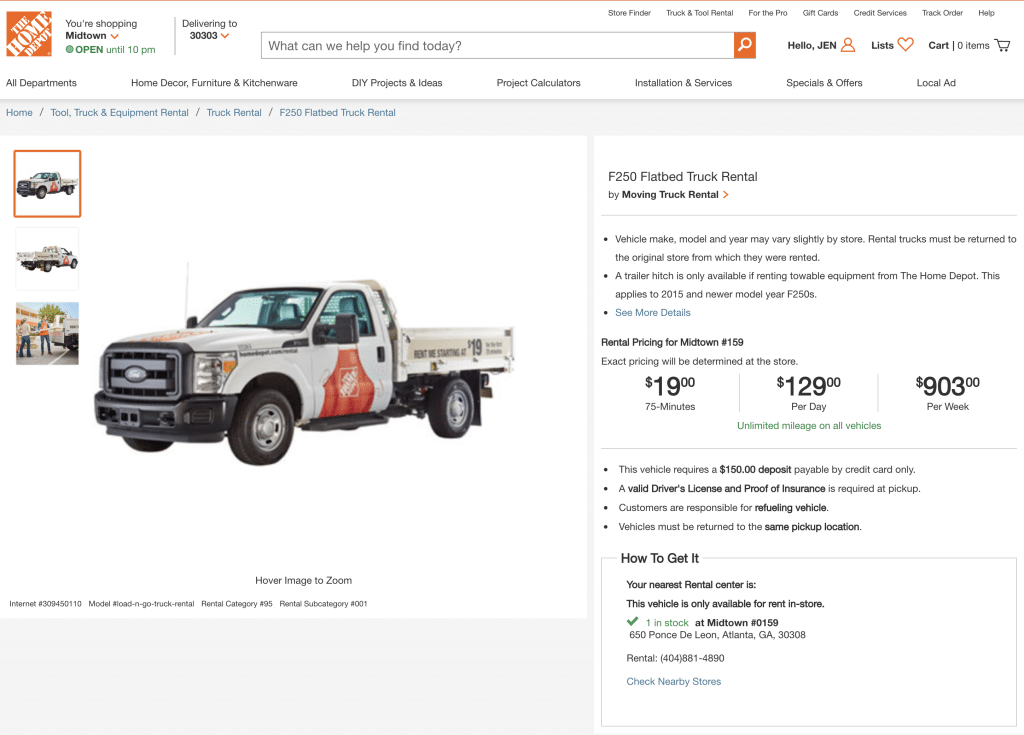This screenshot has height=735, width=1024.
Task: Open the account person icon
Action: click(848, 45)
